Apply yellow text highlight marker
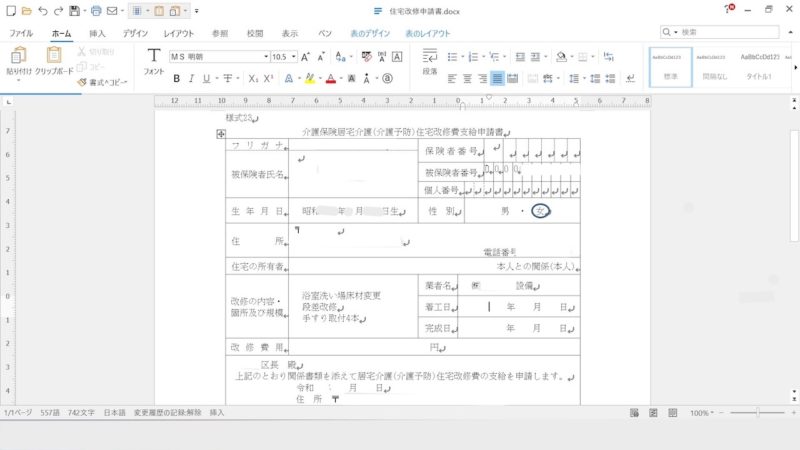800x450 pixels. [x=310, y=78]
